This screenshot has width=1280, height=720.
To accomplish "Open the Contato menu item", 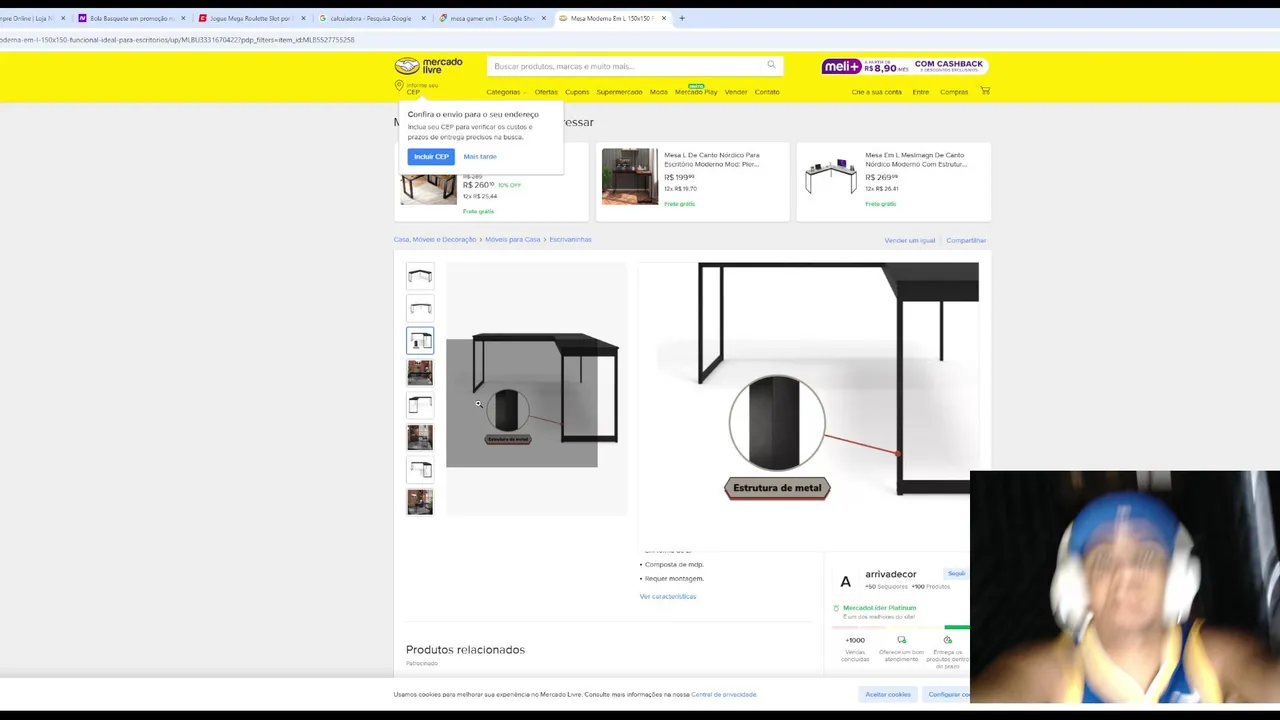I will click(x=767, y=92).
